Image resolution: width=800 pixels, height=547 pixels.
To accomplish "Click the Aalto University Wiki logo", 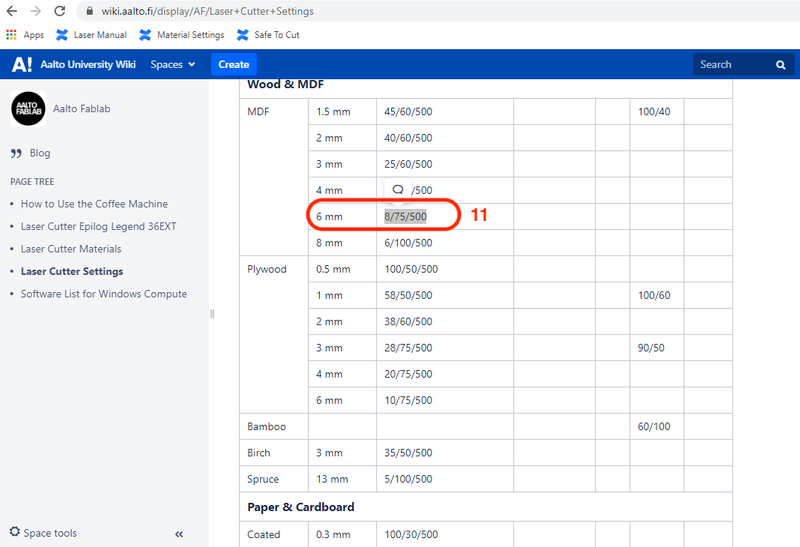I will coord(22,65).
